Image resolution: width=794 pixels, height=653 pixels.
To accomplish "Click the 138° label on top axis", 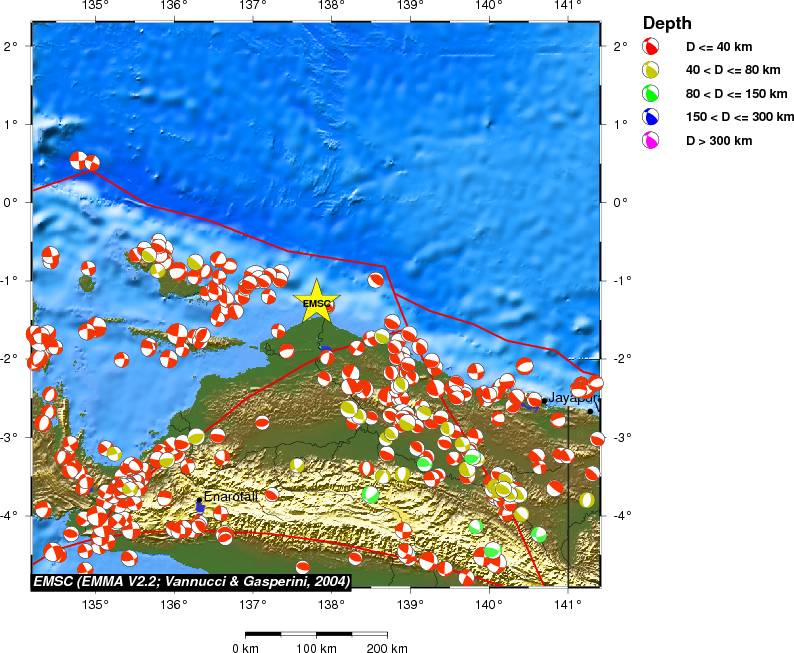I will point(331,8).
